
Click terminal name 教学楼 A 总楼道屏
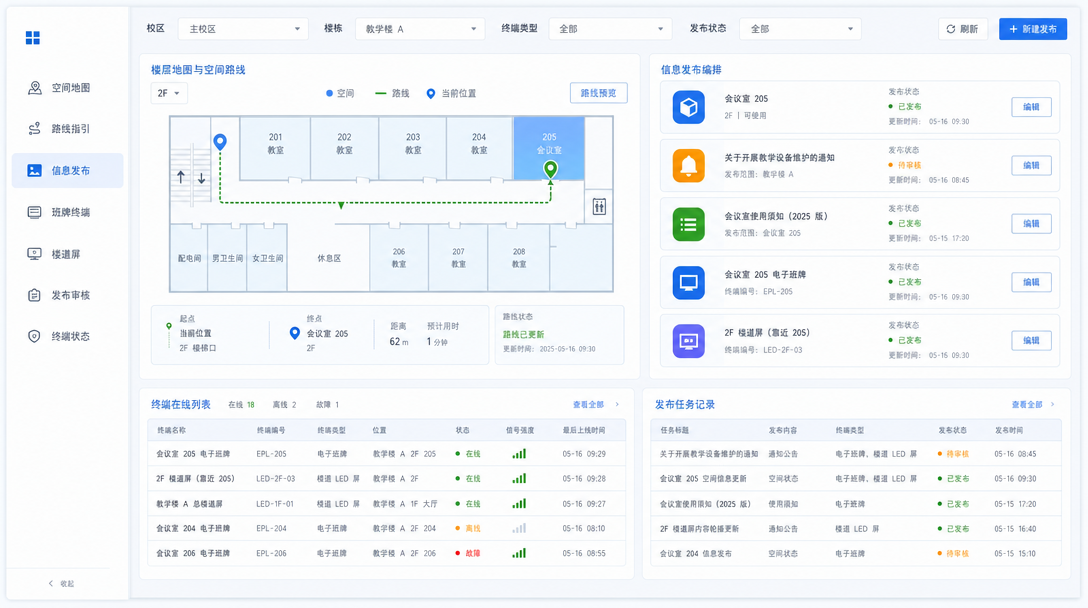coord(189,504)
